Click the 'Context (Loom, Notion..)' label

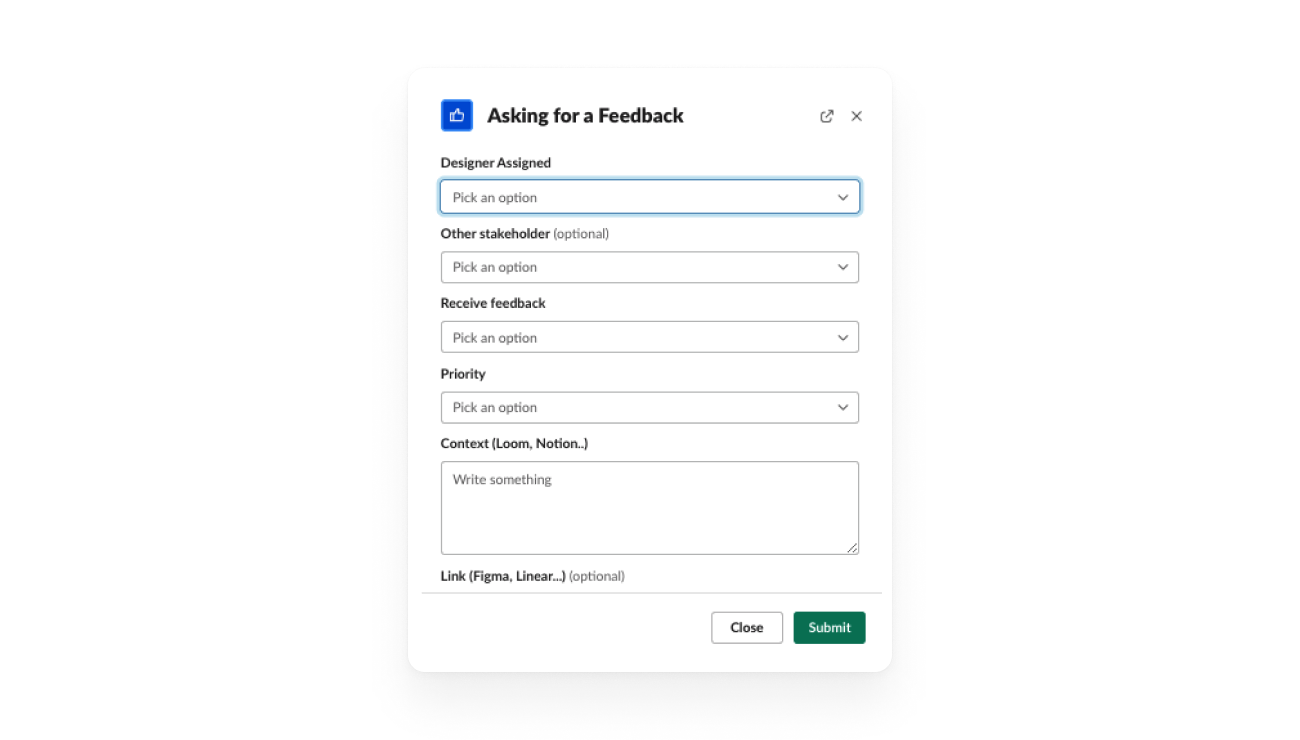point(514,443)
